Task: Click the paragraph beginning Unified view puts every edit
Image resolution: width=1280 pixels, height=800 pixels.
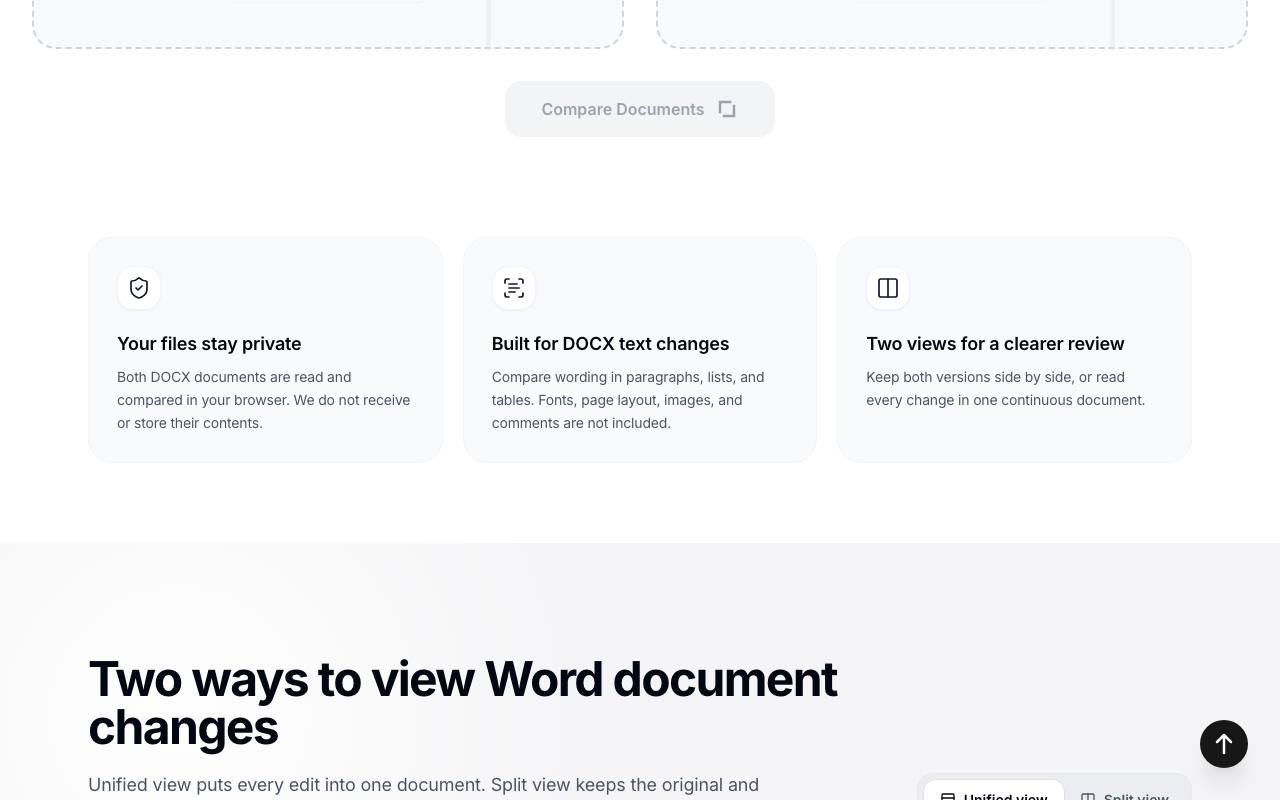Action: click(424, 786)
